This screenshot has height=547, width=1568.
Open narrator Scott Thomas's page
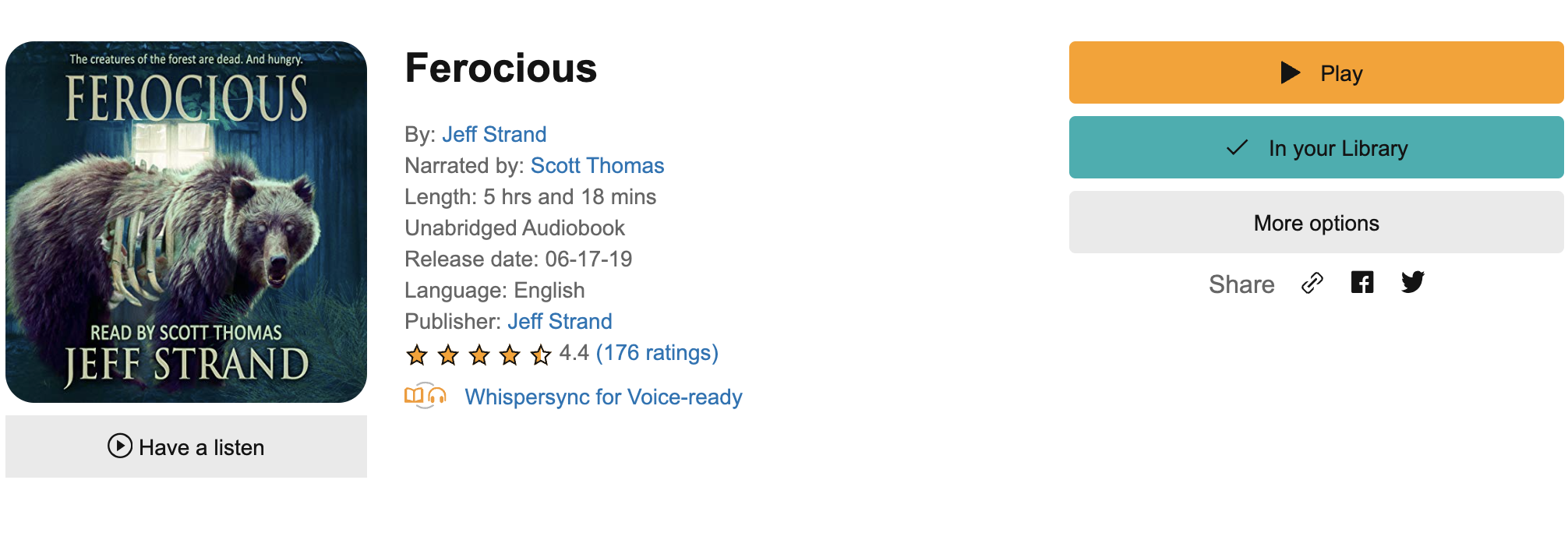[597, 166]
